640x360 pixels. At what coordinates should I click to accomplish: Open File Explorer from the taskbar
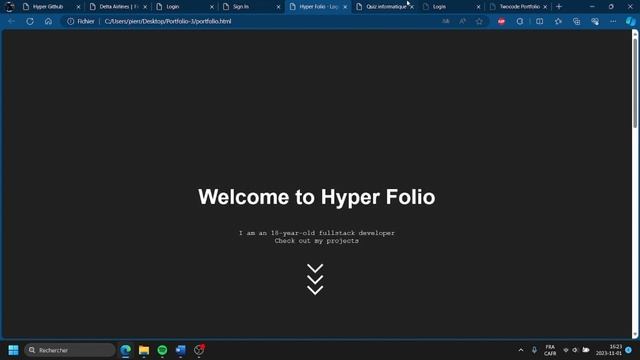click(x=144, y=350)
